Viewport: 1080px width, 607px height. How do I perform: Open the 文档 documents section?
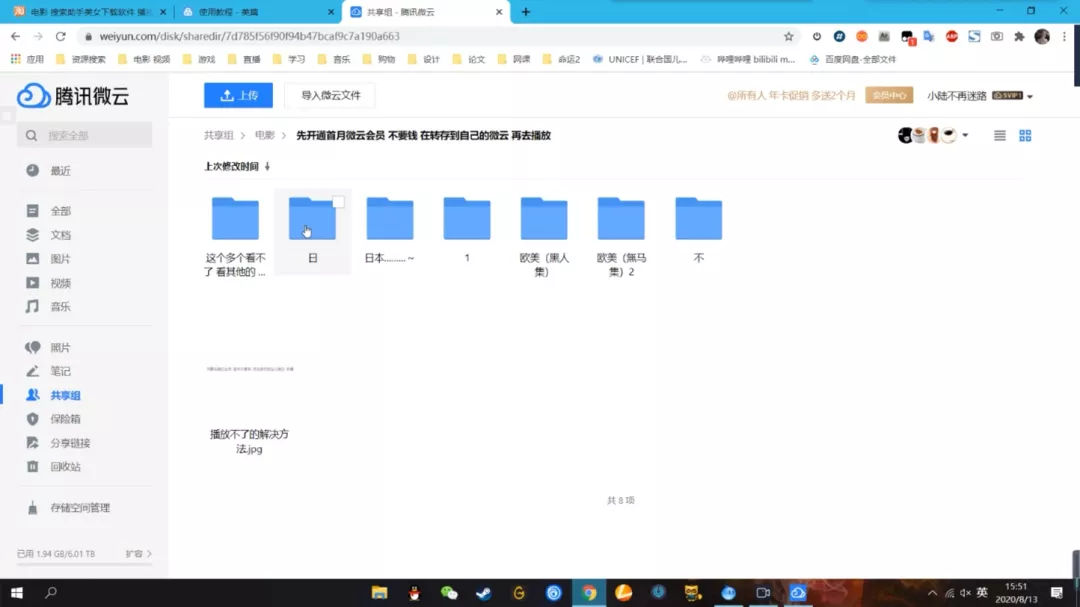click(60, 235)
